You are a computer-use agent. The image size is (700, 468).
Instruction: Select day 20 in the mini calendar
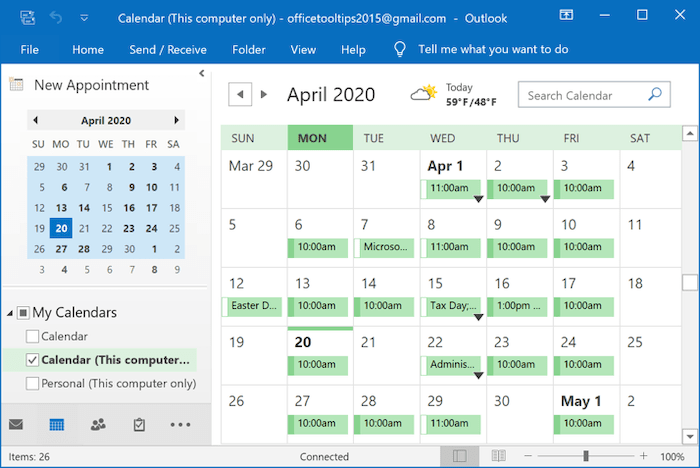pos(61,228)
